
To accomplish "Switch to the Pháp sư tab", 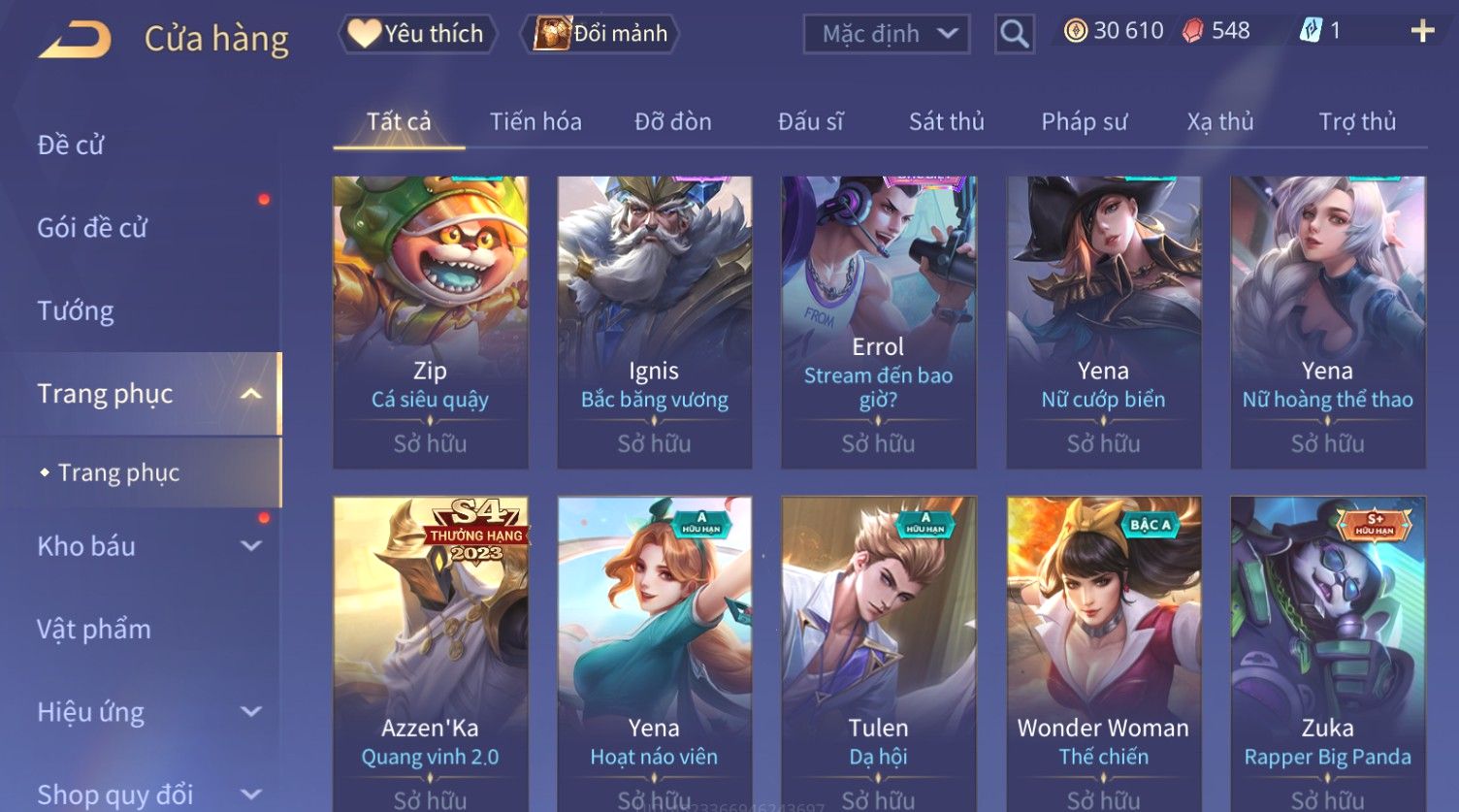I will click(1084, 121).
